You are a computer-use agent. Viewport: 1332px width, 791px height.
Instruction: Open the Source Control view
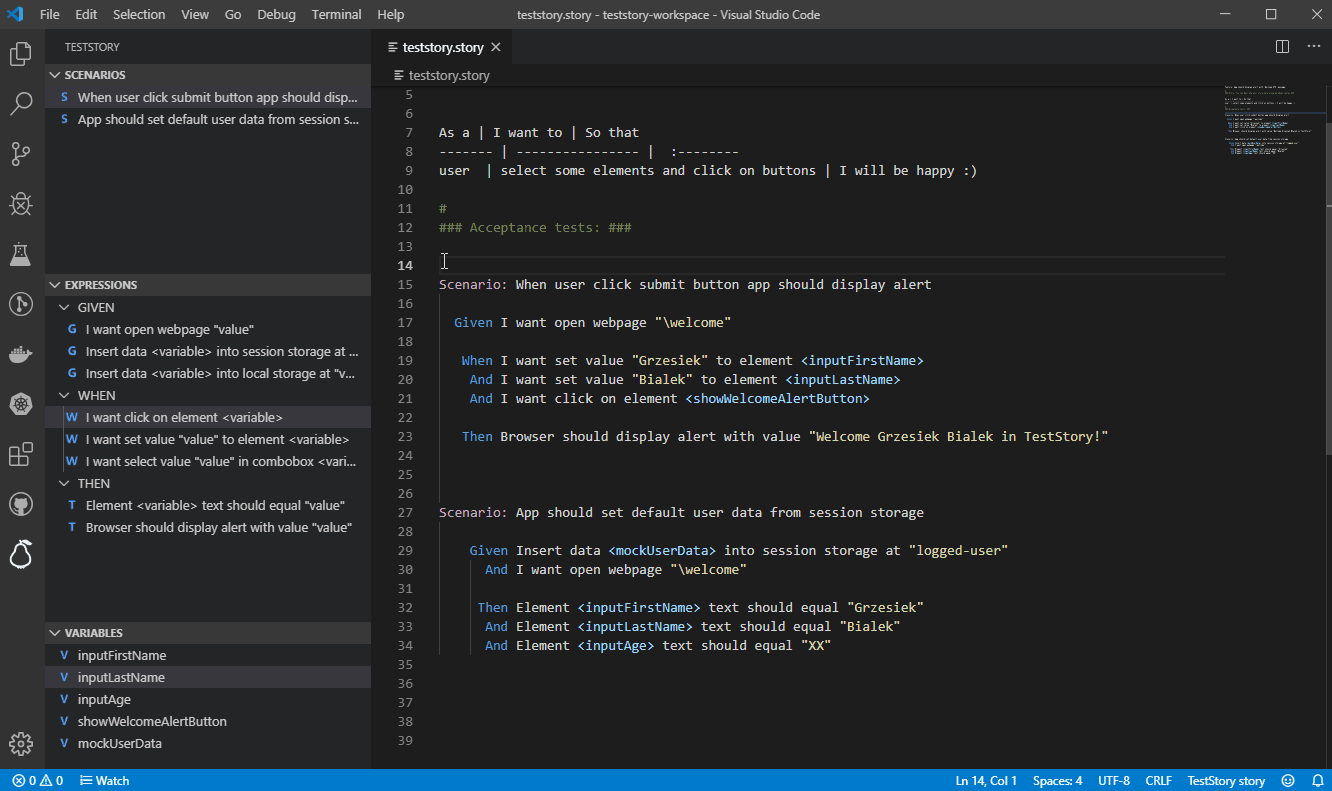coord(21,154)
